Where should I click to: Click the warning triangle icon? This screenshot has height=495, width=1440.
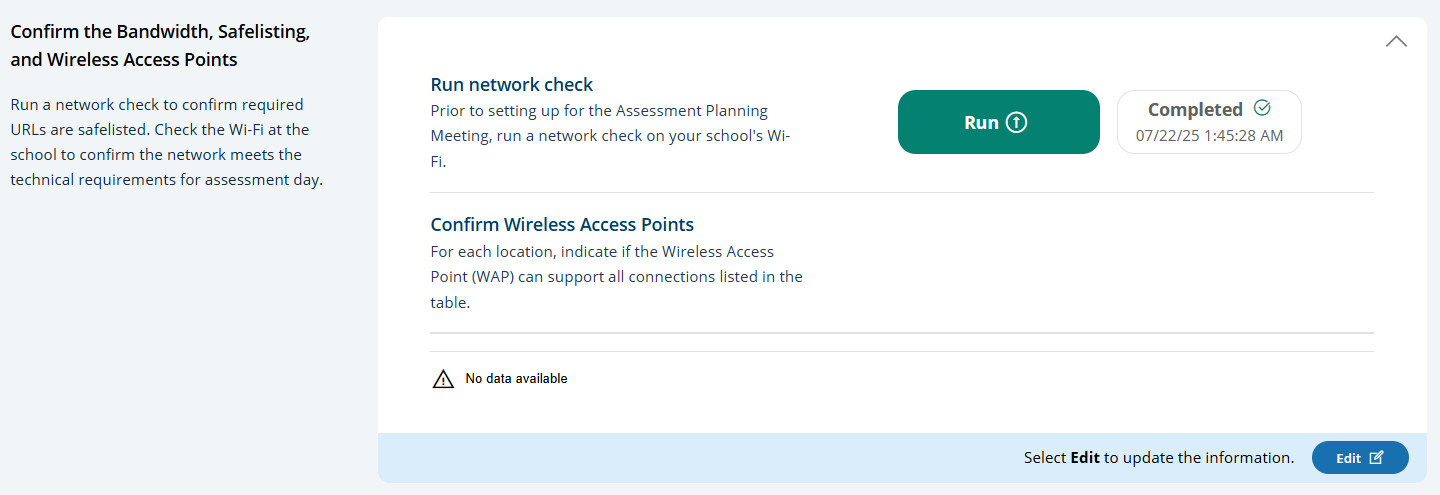point(443,379)
